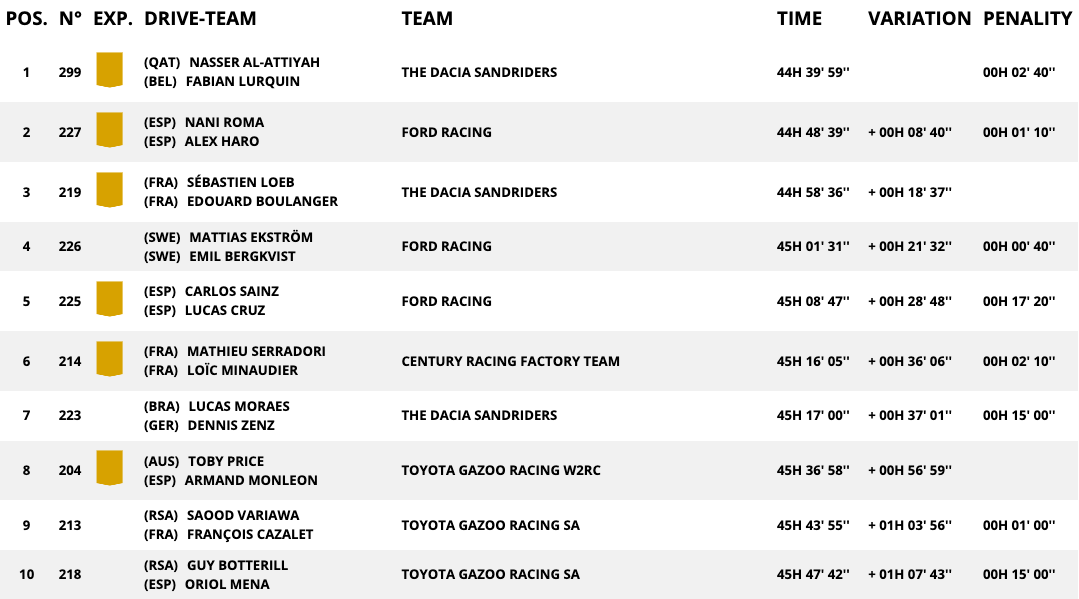Image resolution: width=1079 pixels, height=599 pixels.
Task: Click the PENALITY column header
Action: [1027, 18]
